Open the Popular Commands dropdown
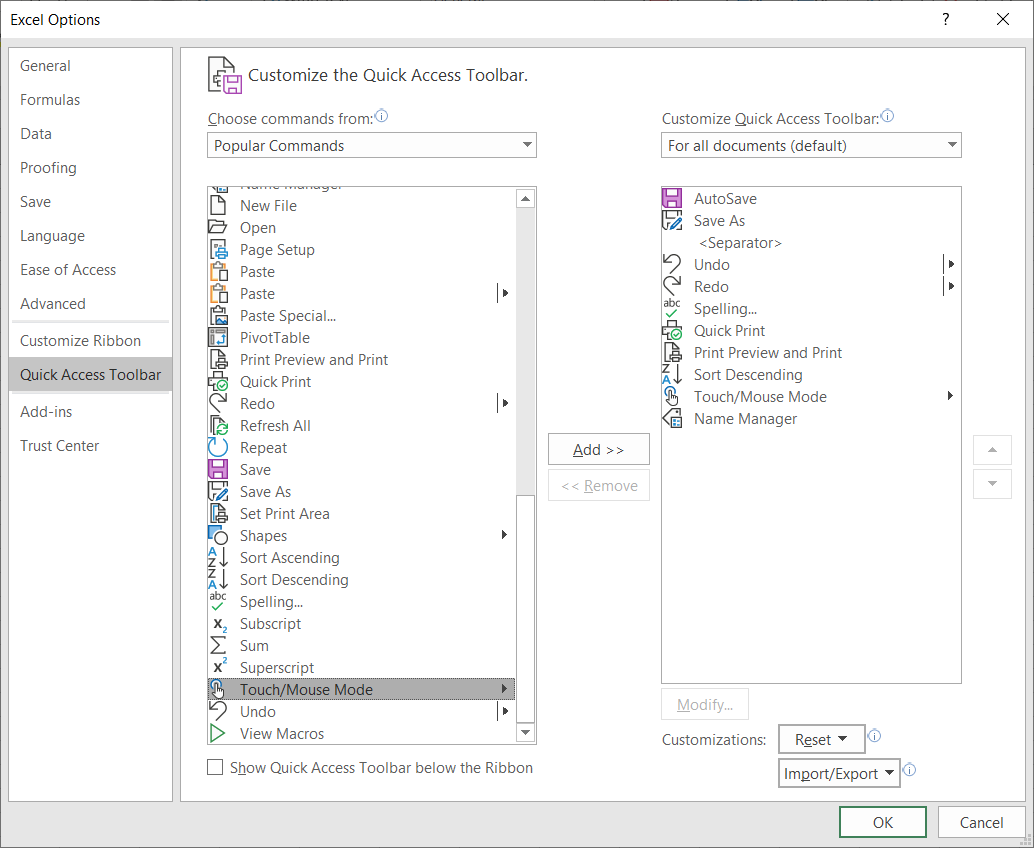Screen dimensions: 1034x848 click(x=372, y=145)
